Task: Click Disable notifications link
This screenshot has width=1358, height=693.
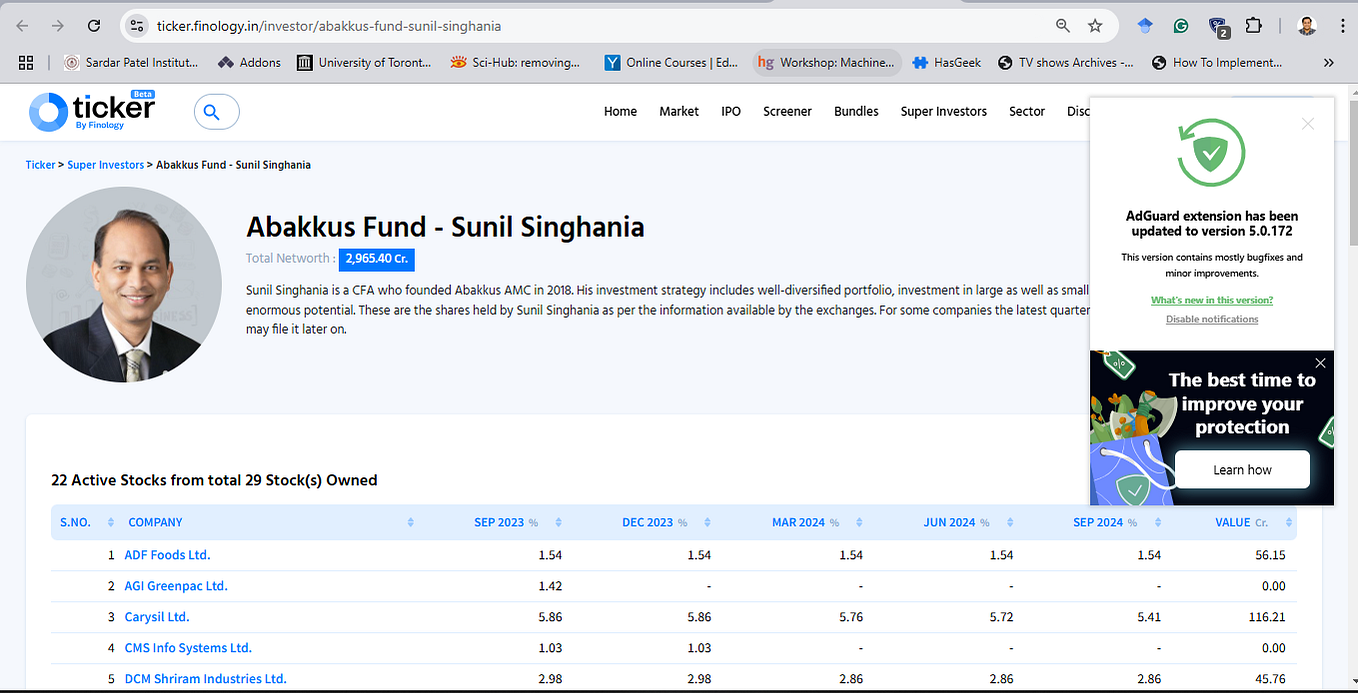Action: pyautogui.click(x=1211, y=319)
